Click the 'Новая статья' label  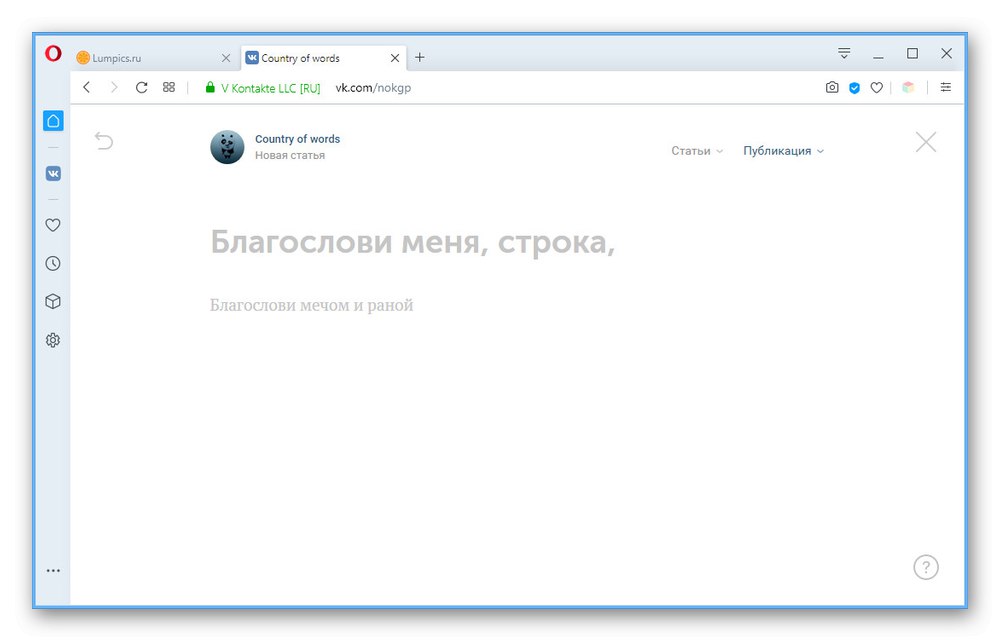tap(290, 156)
